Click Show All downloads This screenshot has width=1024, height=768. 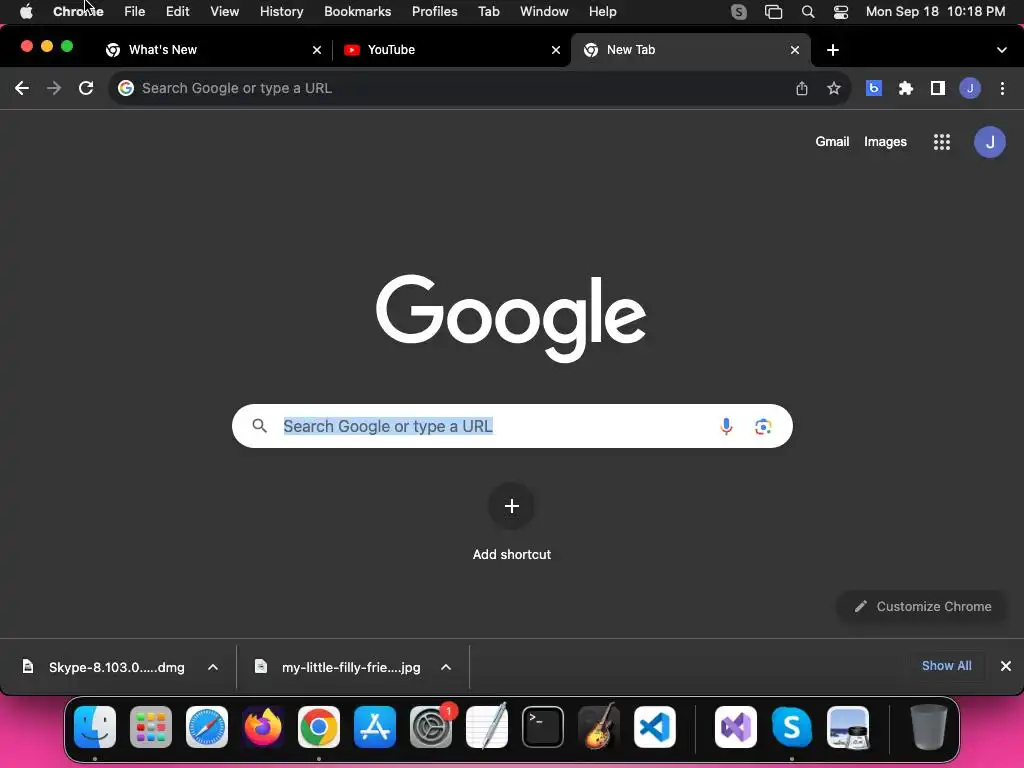(x=946, y=666)
